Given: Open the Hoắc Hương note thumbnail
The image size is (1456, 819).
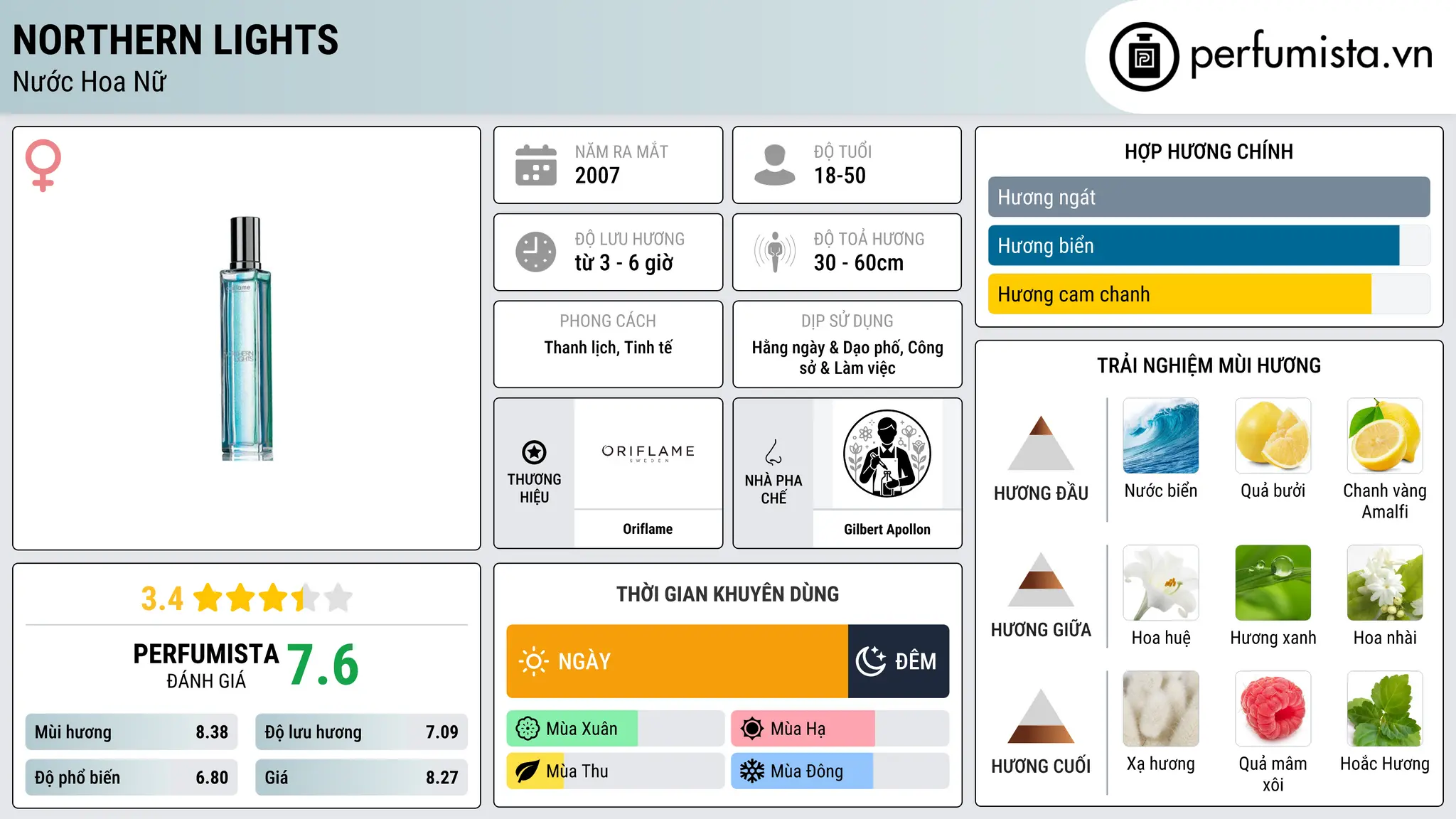Looking at the screenshot, I should [x=1385, y=709].
